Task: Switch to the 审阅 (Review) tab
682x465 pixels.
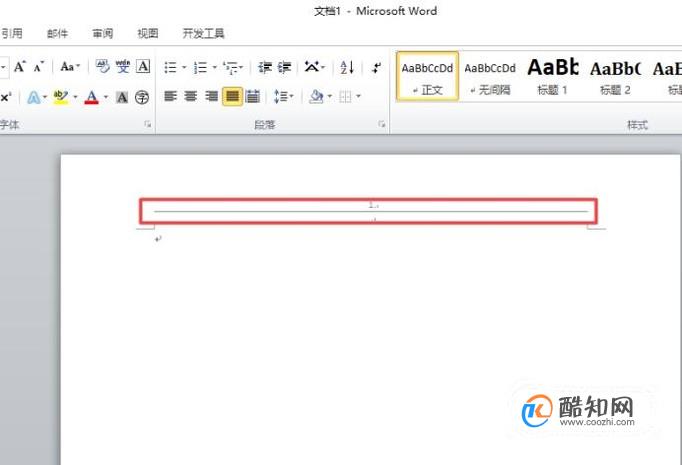Action: point(103,33)
